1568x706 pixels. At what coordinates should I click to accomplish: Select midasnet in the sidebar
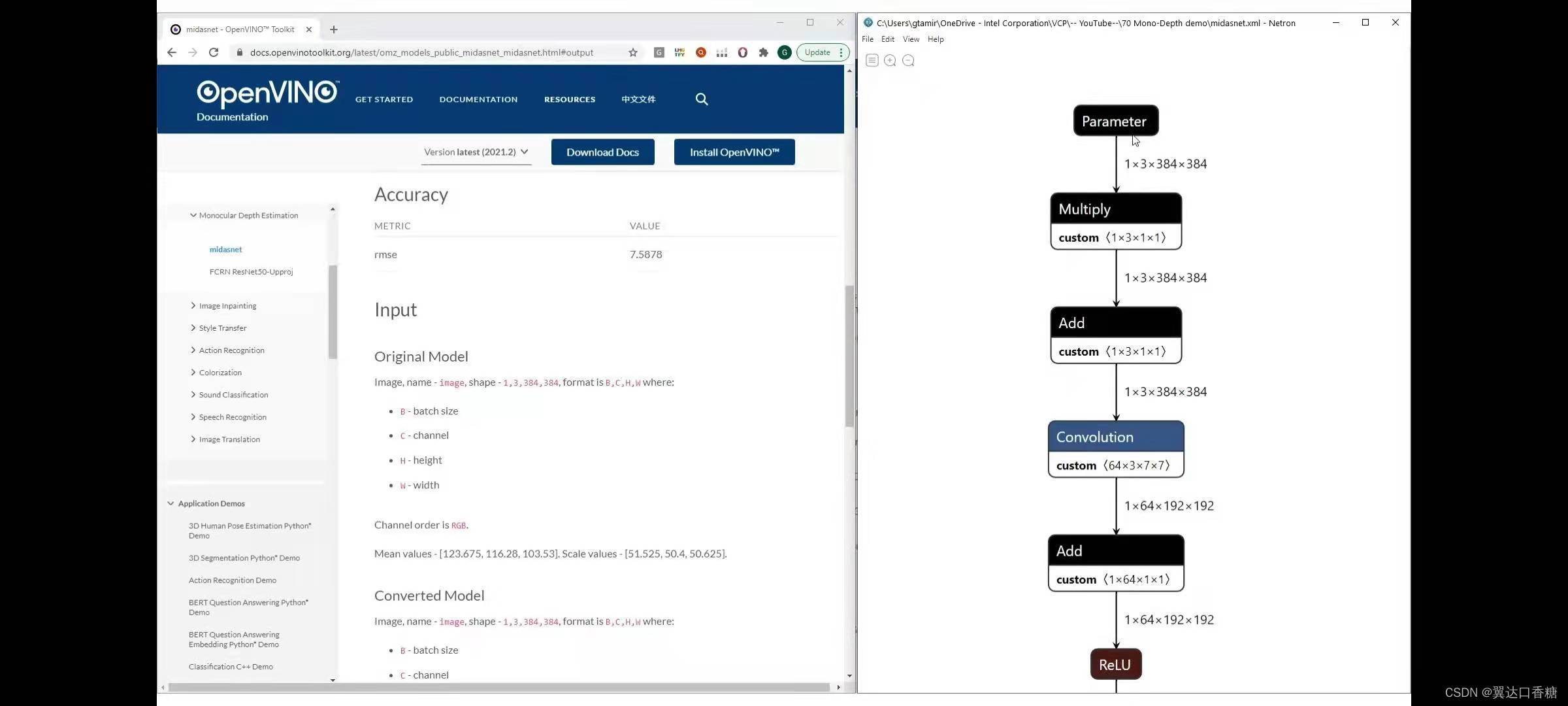point(225,249)
